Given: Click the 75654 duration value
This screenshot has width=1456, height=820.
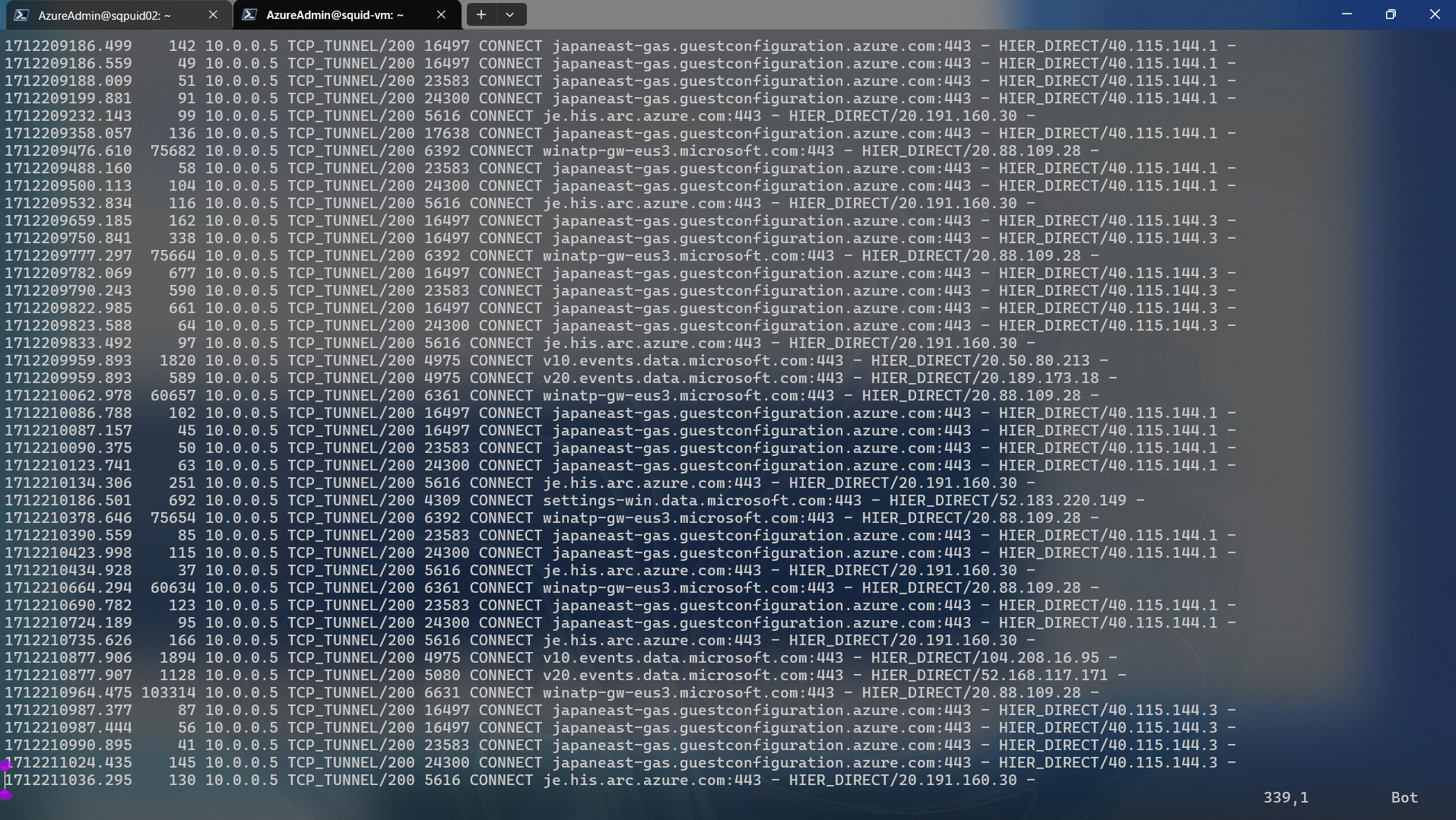Looking at the screenshot, I should [173, 518].
